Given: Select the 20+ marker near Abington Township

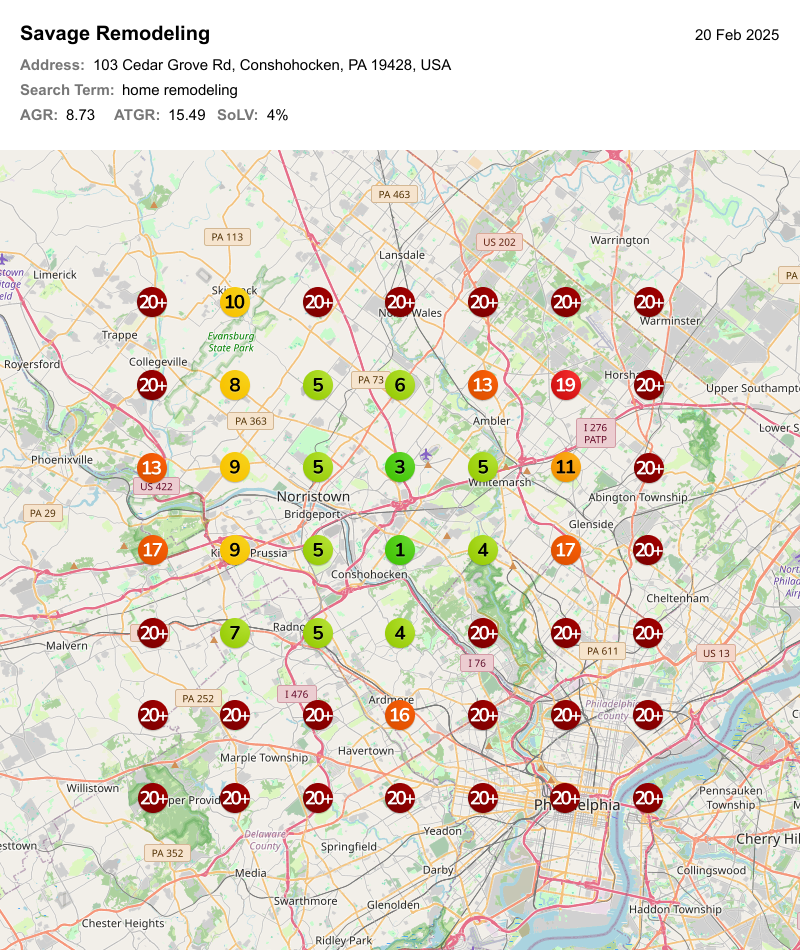Looking at the screenshot, I should (x=648, y=467).
